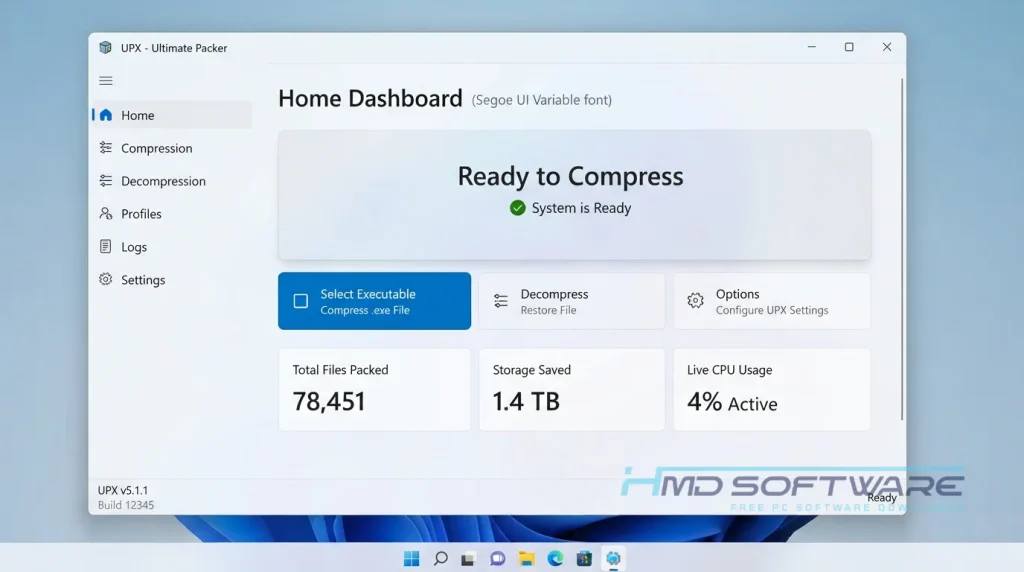The image size is (1024, 572).
Task: Click the vertical scrollbar of dashboard
Action: (902, 249)
